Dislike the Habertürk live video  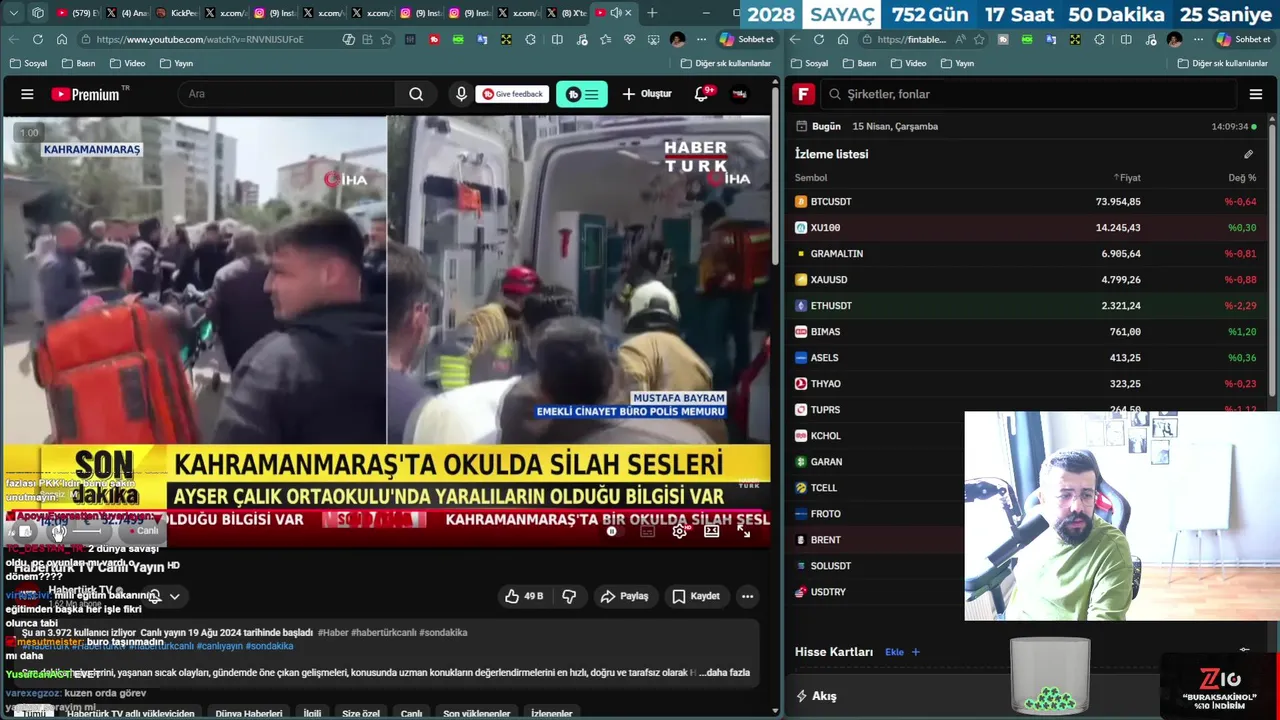[x=569, y=596]
